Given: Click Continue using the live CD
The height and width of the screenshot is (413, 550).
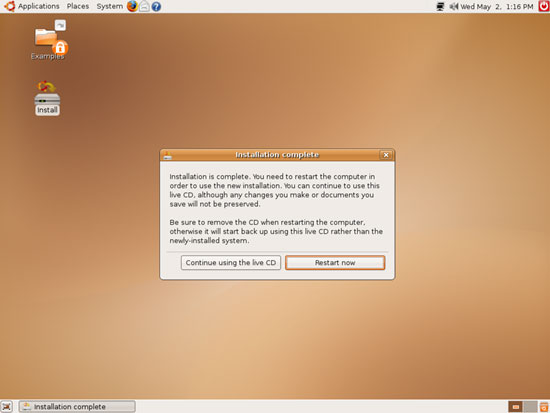Looking at the screenshot, I should pos(231,262).
